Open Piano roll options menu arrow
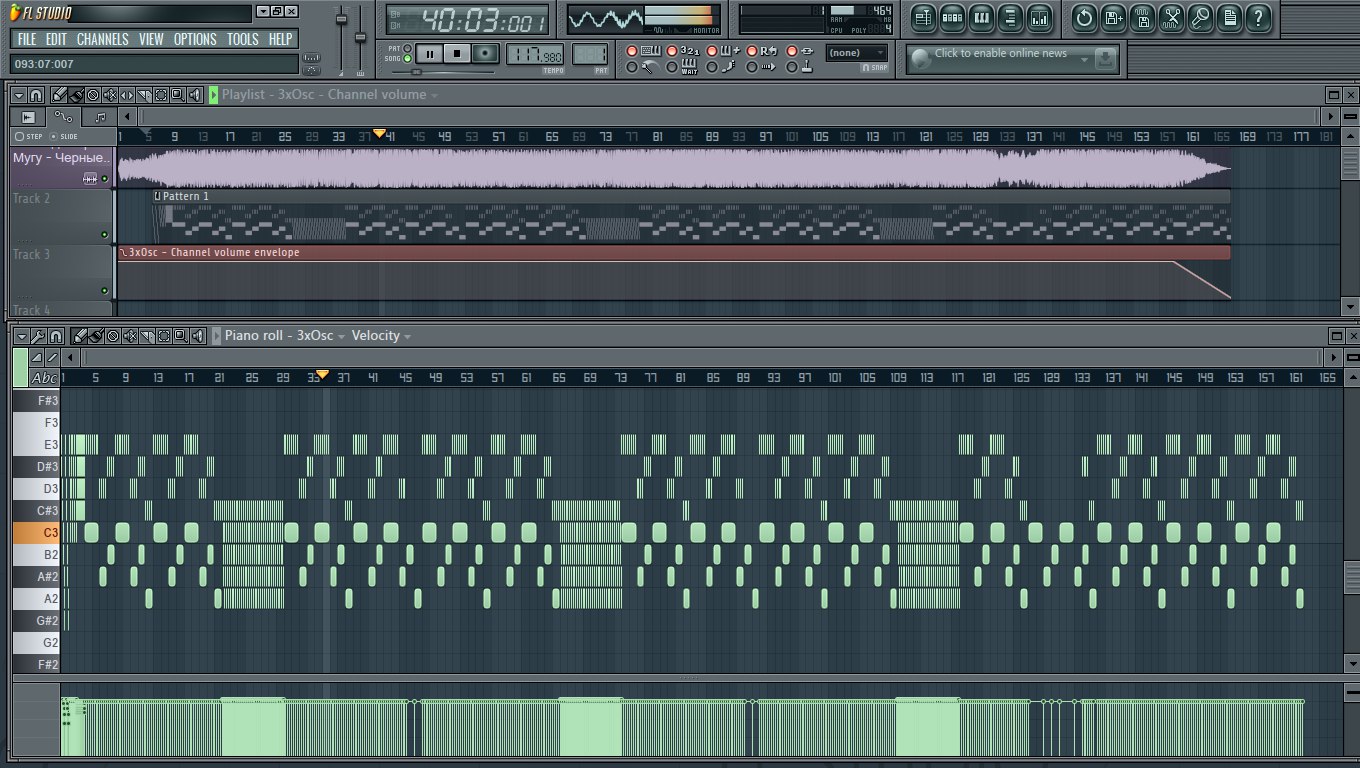The image size is (1360, 768). [x=21, y=336]
